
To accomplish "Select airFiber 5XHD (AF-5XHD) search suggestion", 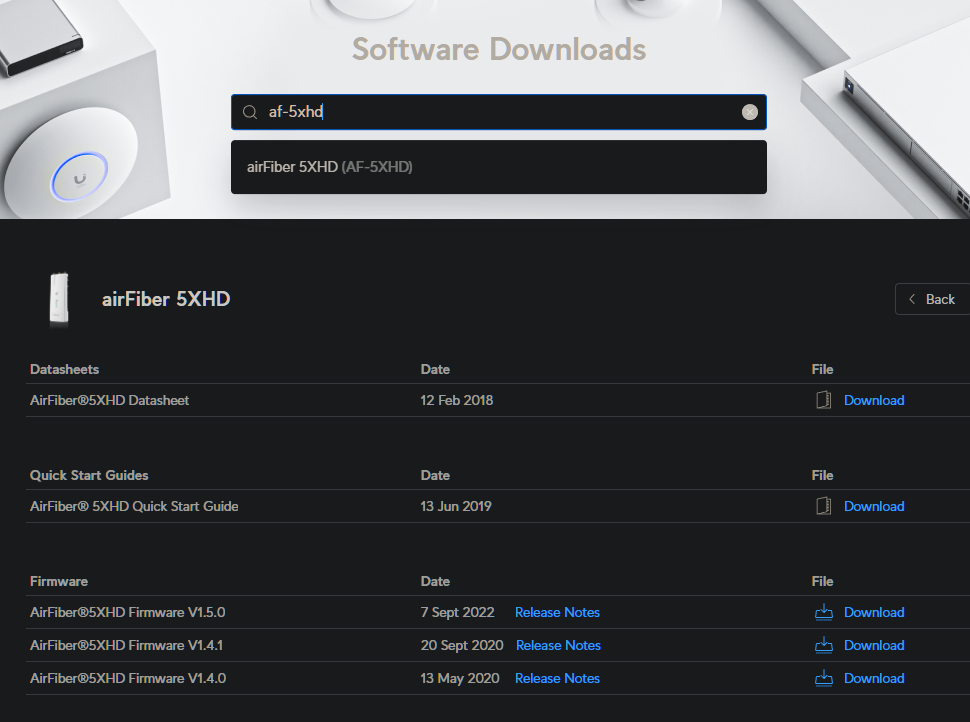I will [330, 167].
